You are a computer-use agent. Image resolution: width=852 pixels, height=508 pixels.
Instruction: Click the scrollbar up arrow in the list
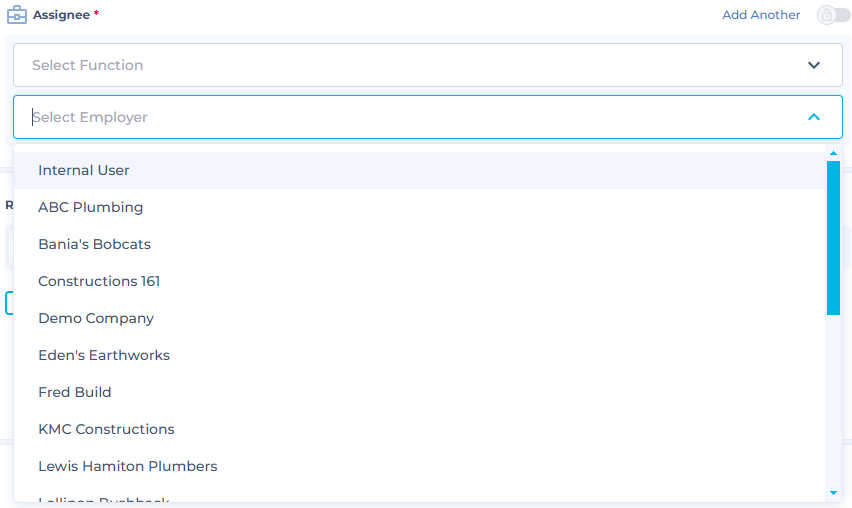tap(833, 153)
